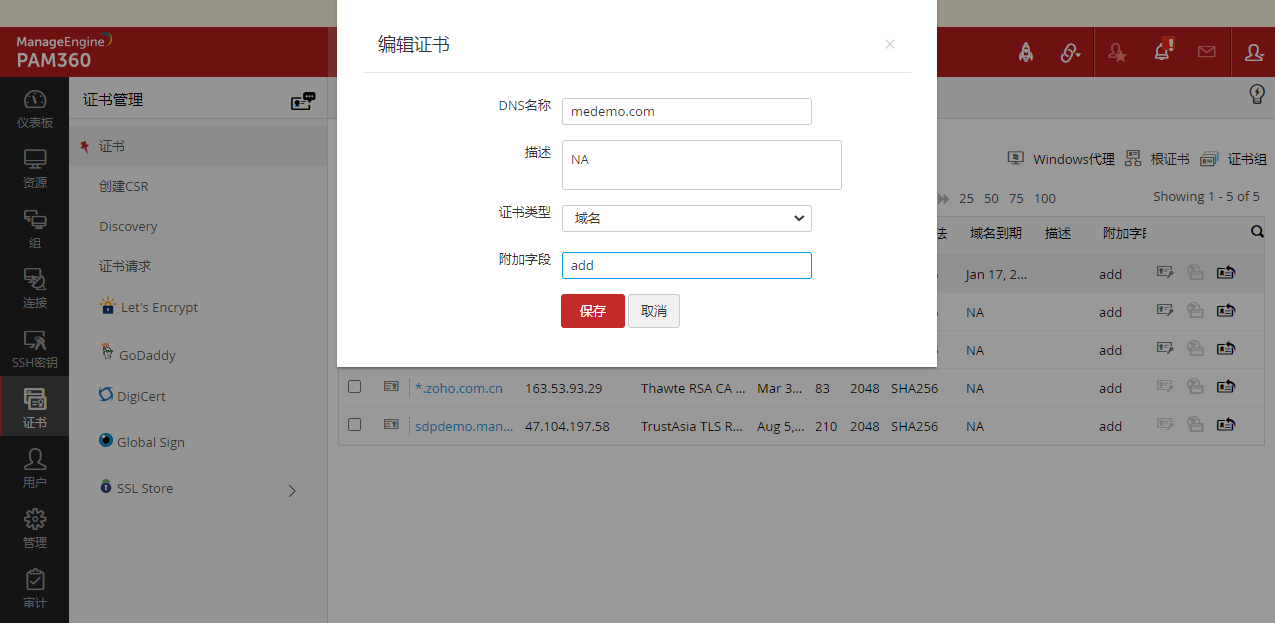Click the Windows代理 link
Screen dimensions: 1275x623
(x=1073, y=159)
